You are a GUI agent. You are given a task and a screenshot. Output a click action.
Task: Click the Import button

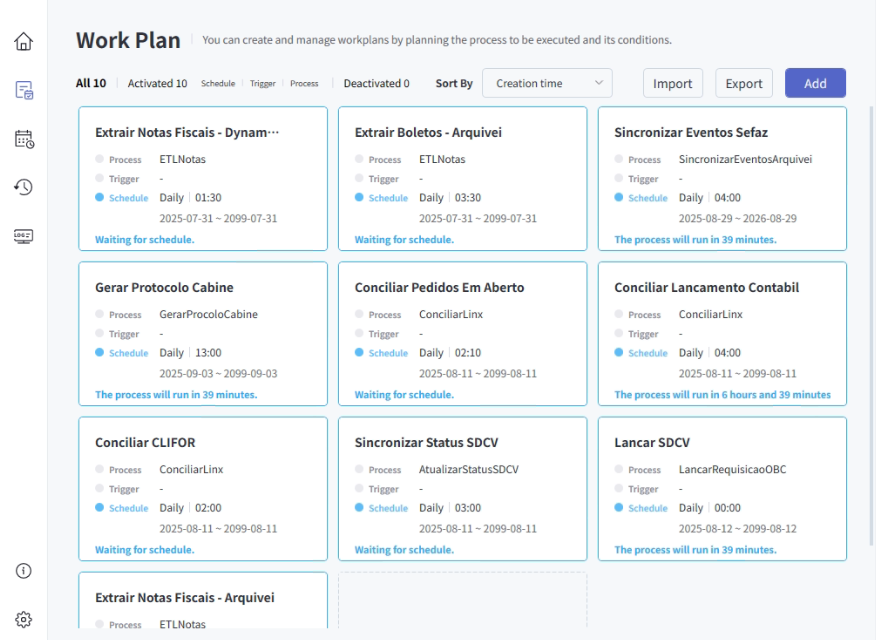point(673,84)
